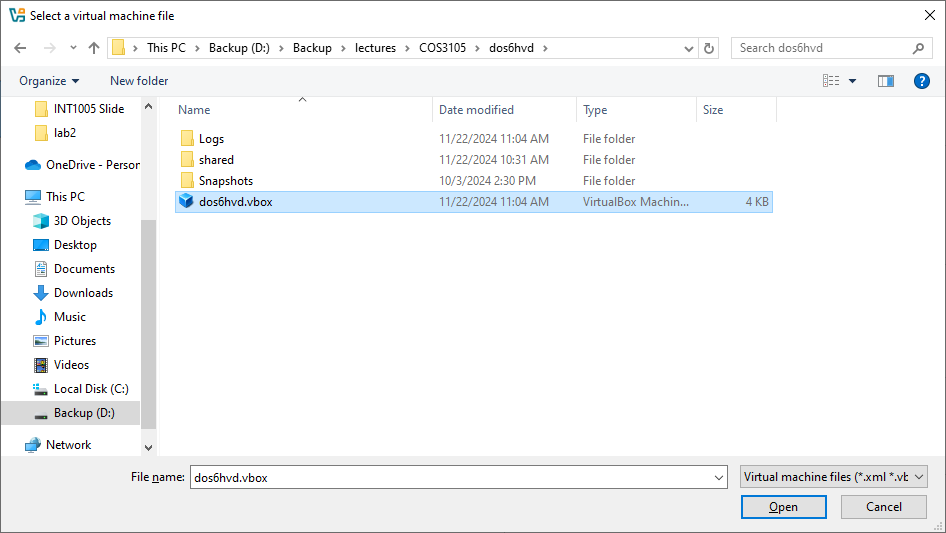Click the navigation pane scroll down arrow
The image size is (946, 533).
149,448
